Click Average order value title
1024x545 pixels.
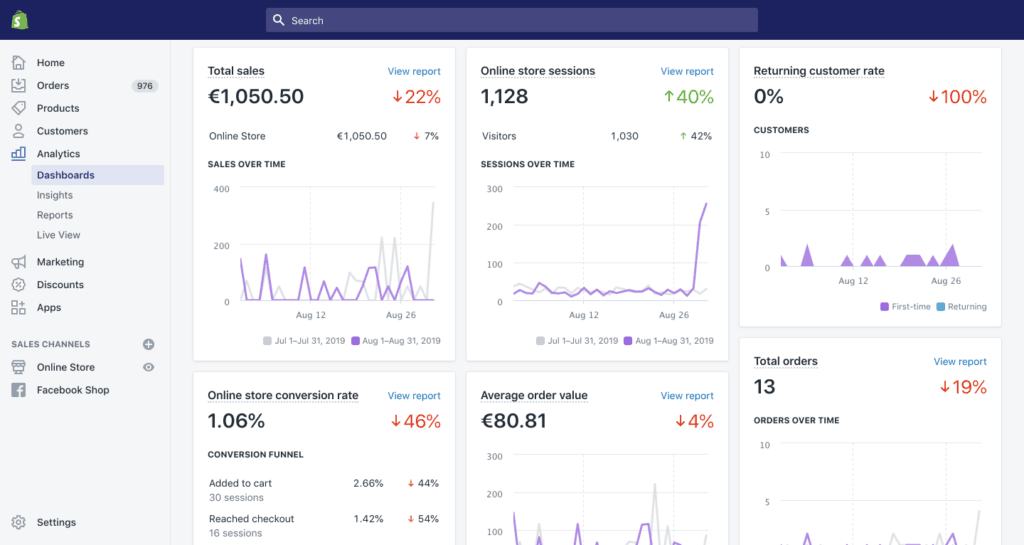click(534, 396)
